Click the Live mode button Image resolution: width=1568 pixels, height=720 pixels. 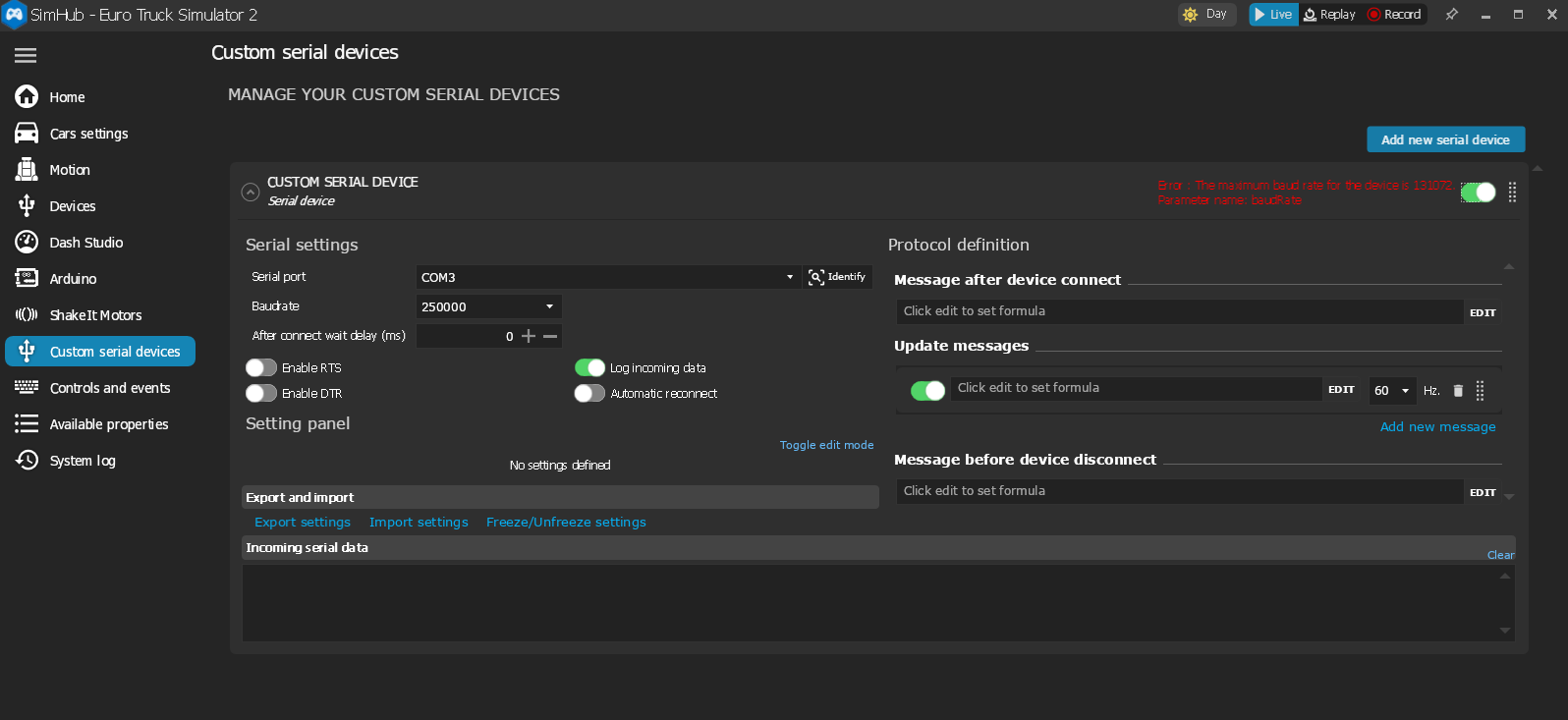point(1273,15)
